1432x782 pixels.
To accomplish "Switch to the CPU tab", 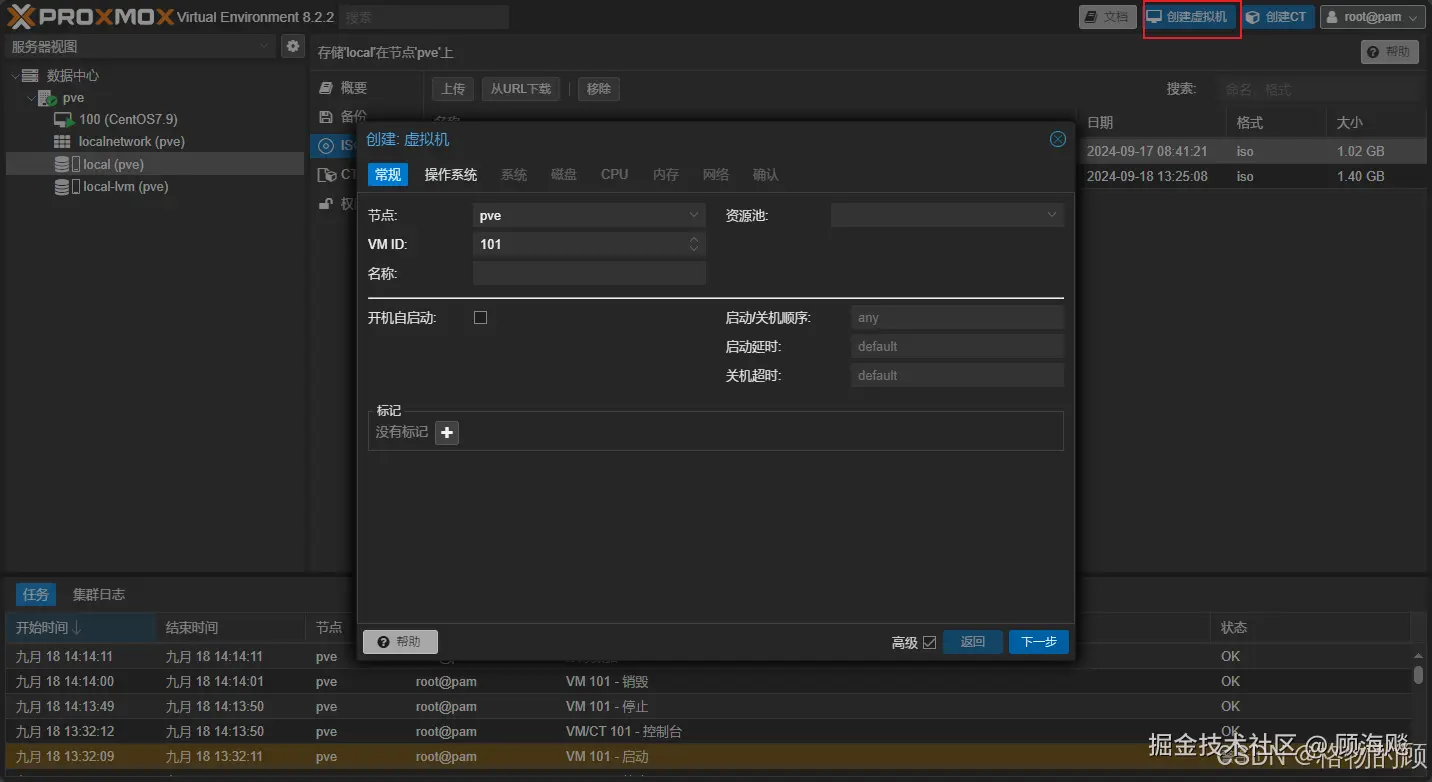I will tap(615, 174).
